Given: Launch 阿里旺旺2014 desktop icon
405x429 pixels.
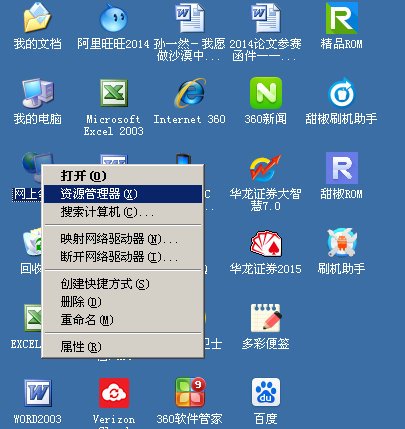Looking at the screenshot, I should coord(113,18).
